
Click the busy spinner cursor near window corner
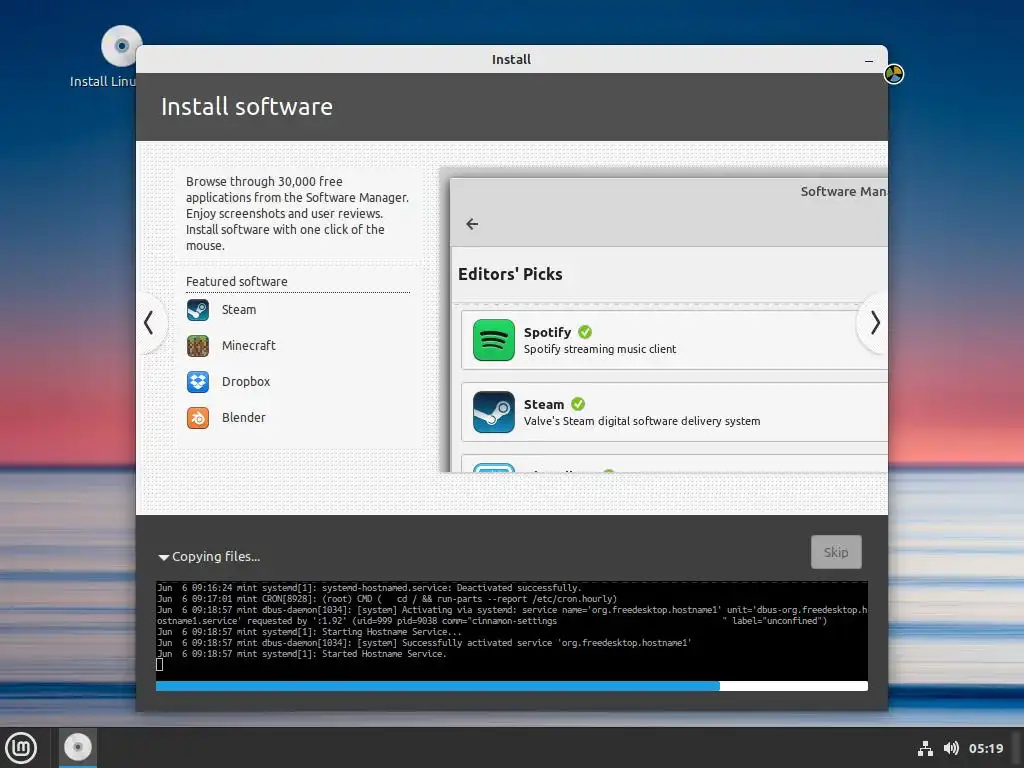(894, 74)
